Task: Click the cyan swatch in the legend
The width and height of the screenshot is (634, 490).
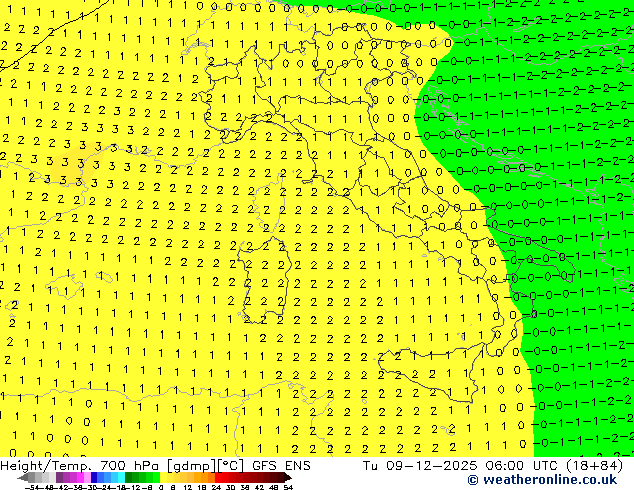Action: 121,477
